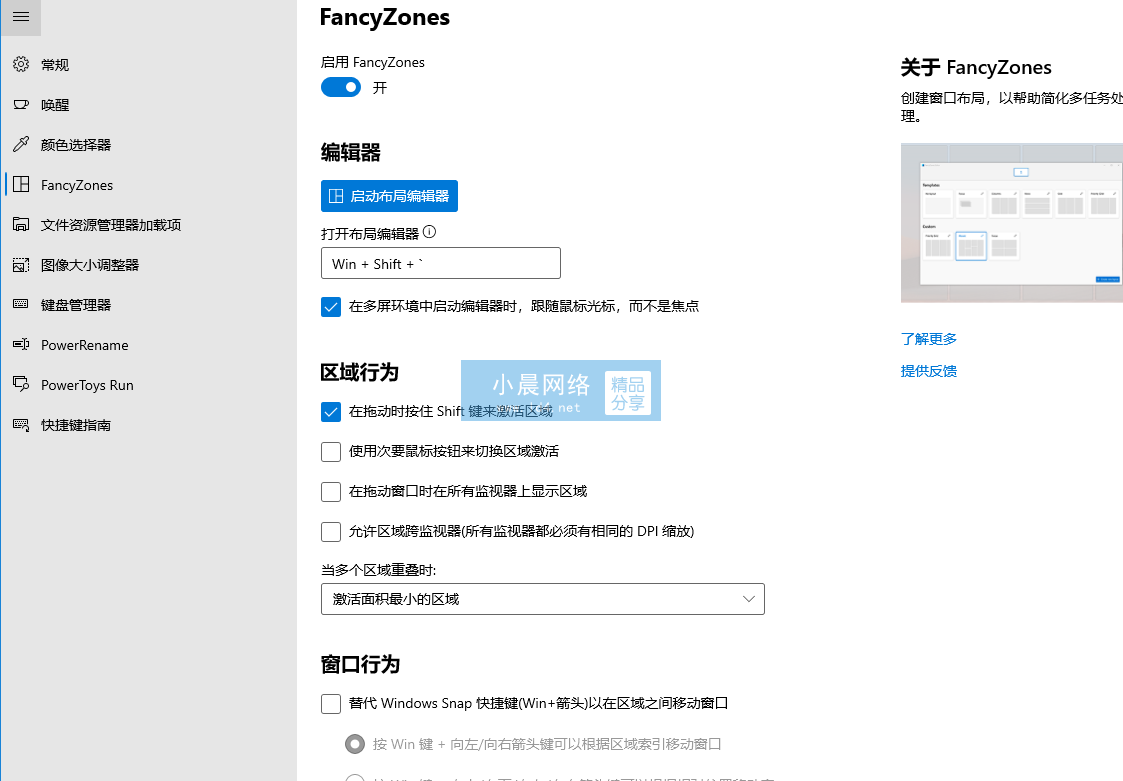Enable 使用次要鼠标按钮来切换区域激活
Screen dimensions: 1123x781
pyautogui.click(x=331, y=451)
